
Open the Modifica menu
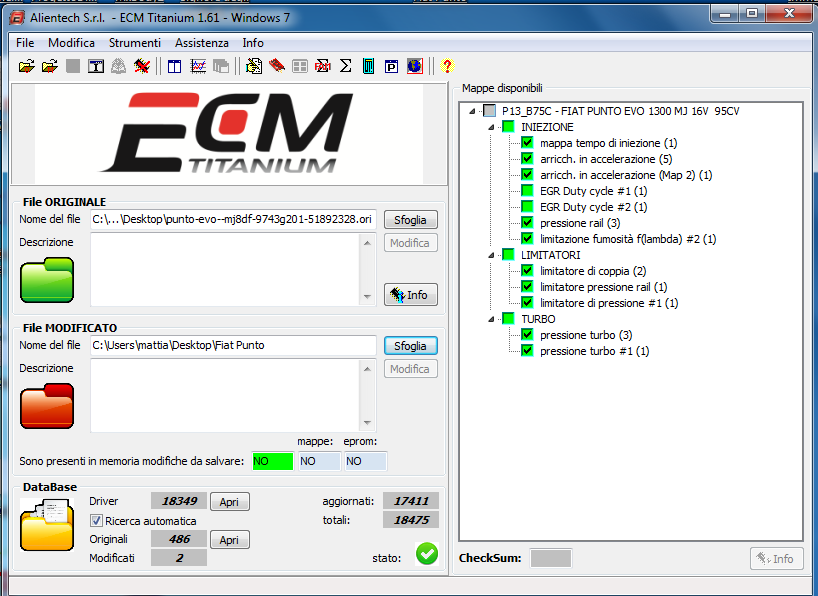coord(71,43)
